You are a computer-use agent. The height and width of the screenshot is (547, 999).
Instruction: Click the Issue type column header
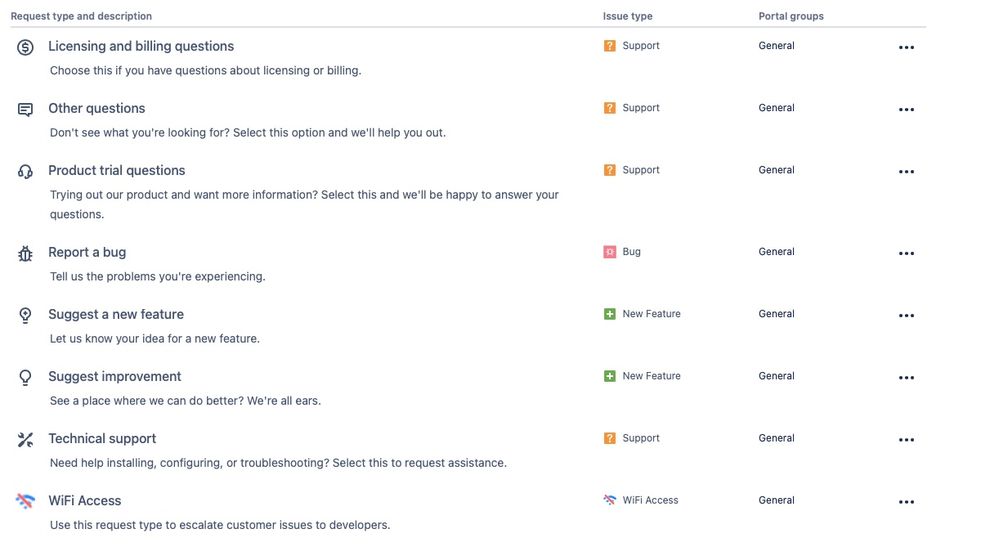point(627,16)
